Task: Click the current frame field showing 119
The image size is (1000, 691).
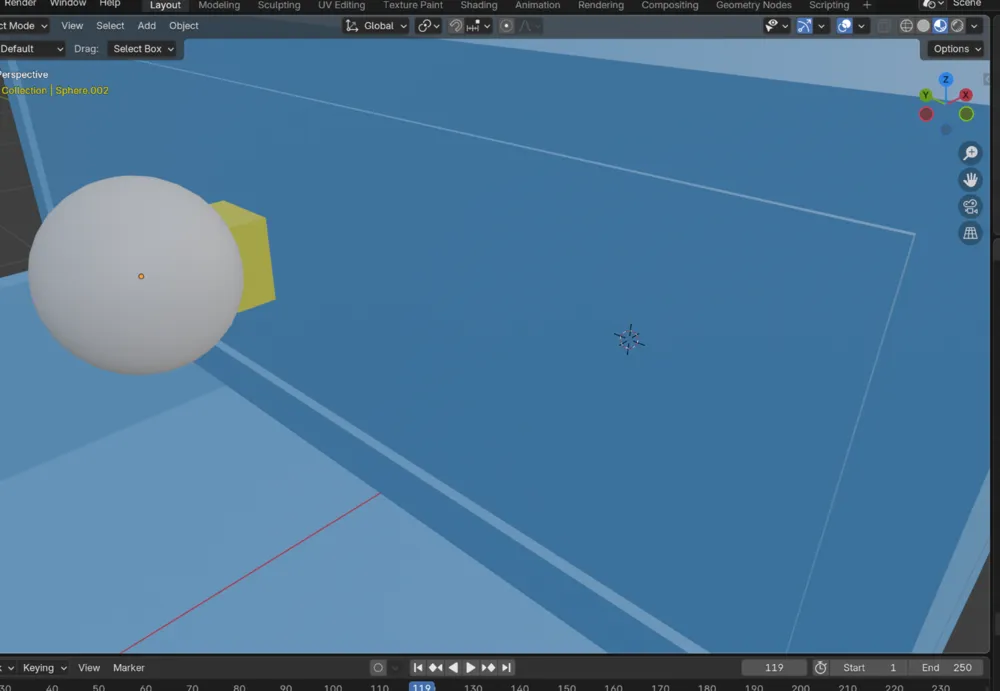Action: [774, 667]
